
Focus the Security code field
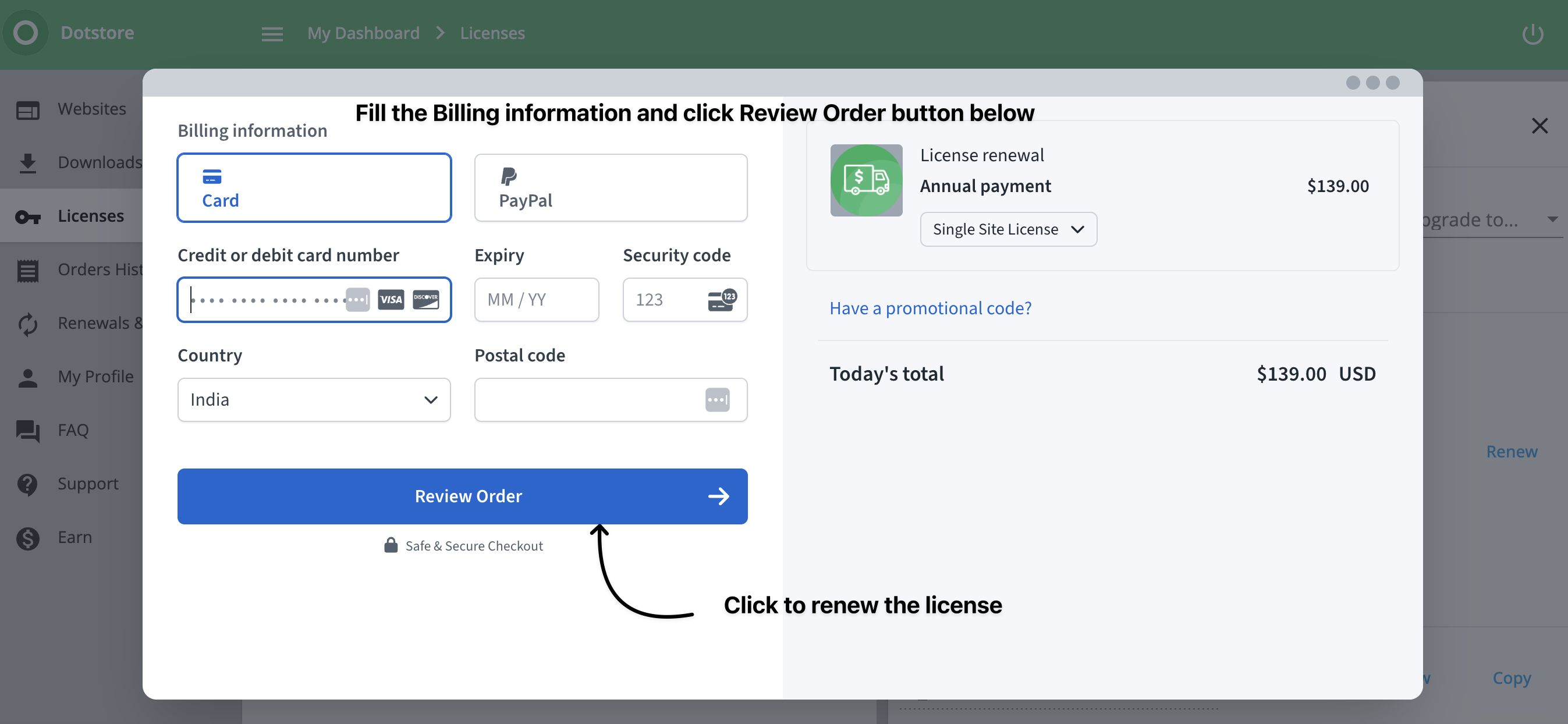[x=685, y=299]
